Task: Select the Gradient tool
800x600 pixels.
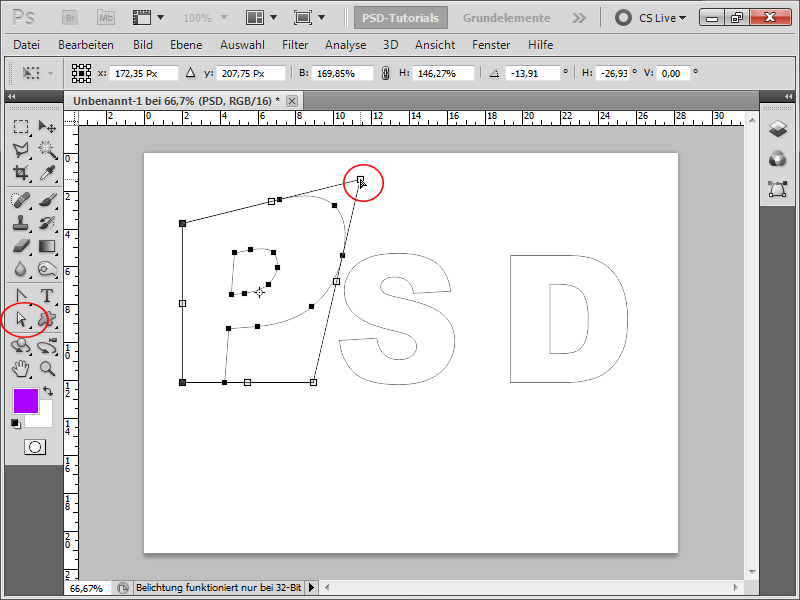Action: pyautogui.click(x=47, y=246)
